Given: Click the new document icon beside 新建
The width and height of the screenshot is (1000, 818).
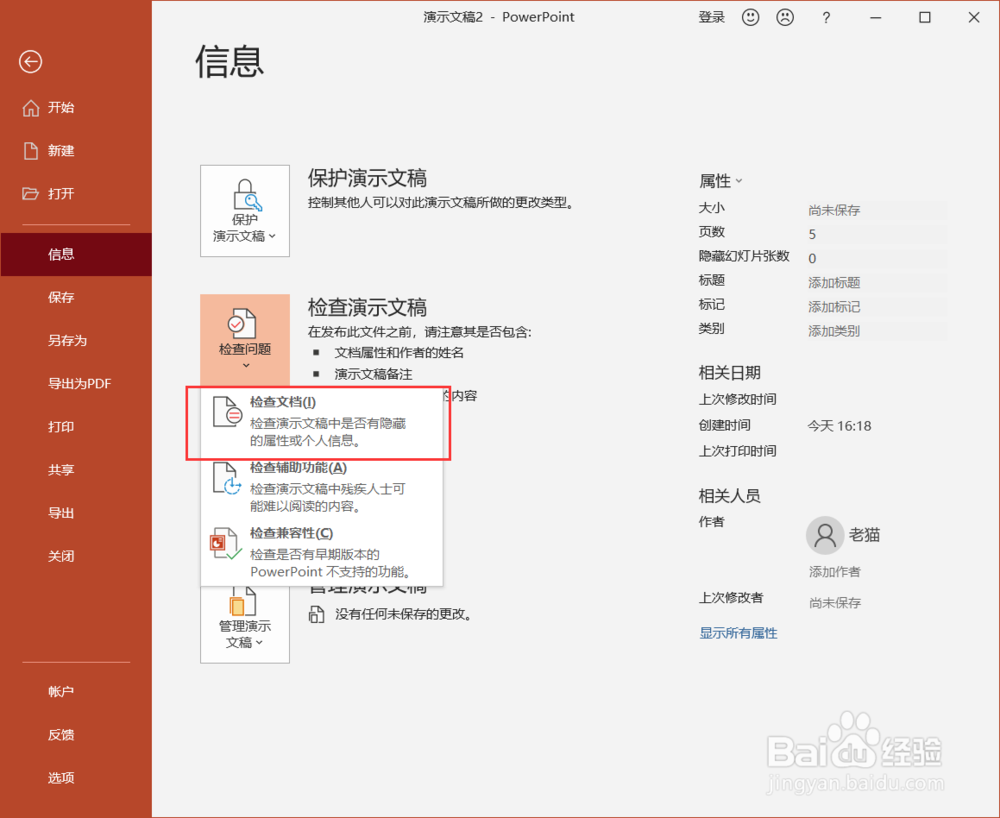Looking at the screenshot, I should (31, 151).
